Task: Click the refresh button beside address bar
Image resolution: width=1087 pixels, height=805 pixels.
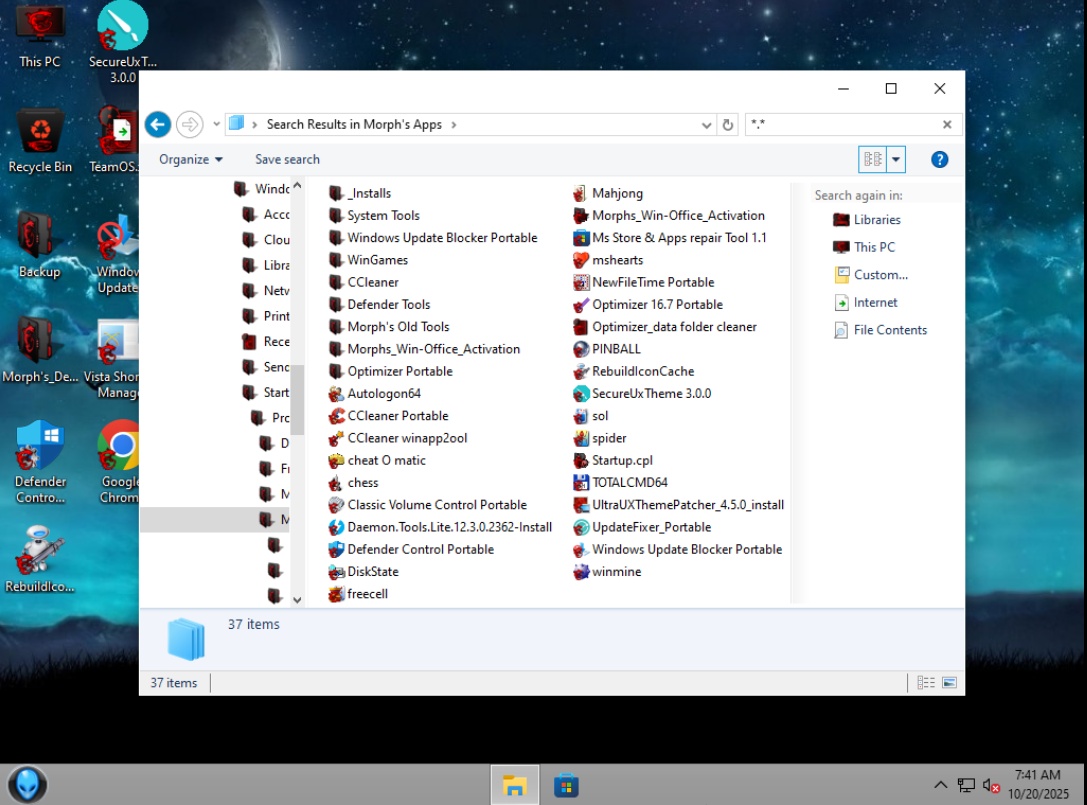Action: pyautogui.click(x=728, y=125)
